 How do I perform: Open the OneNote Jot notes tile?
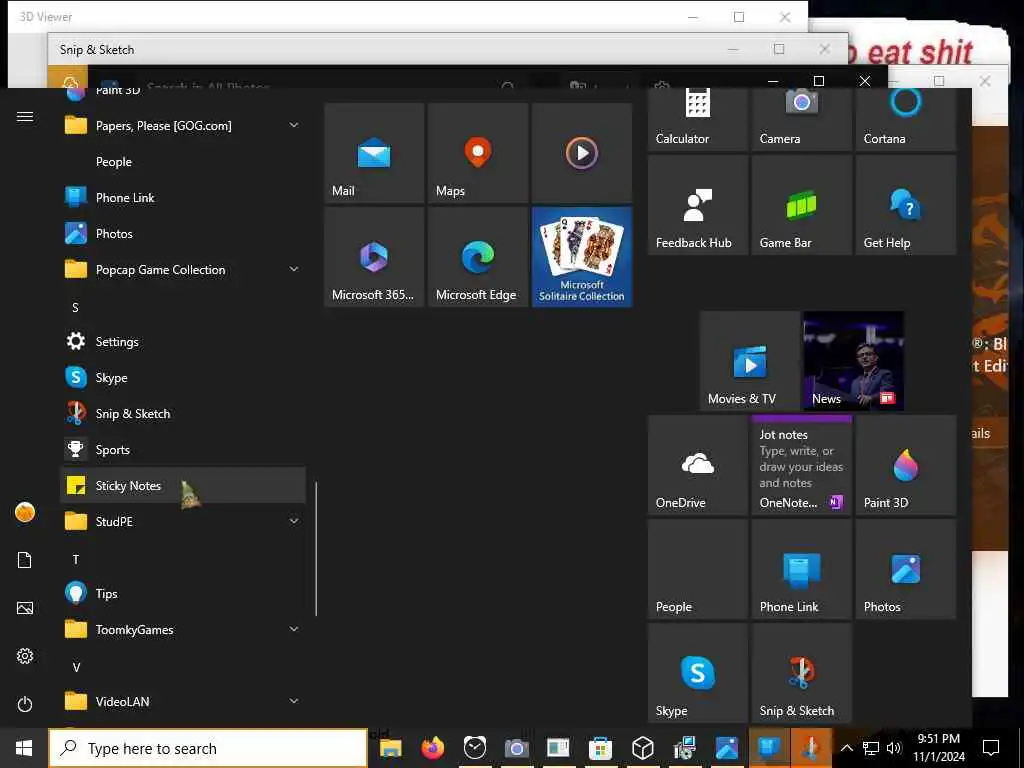(x=801, y=465)
